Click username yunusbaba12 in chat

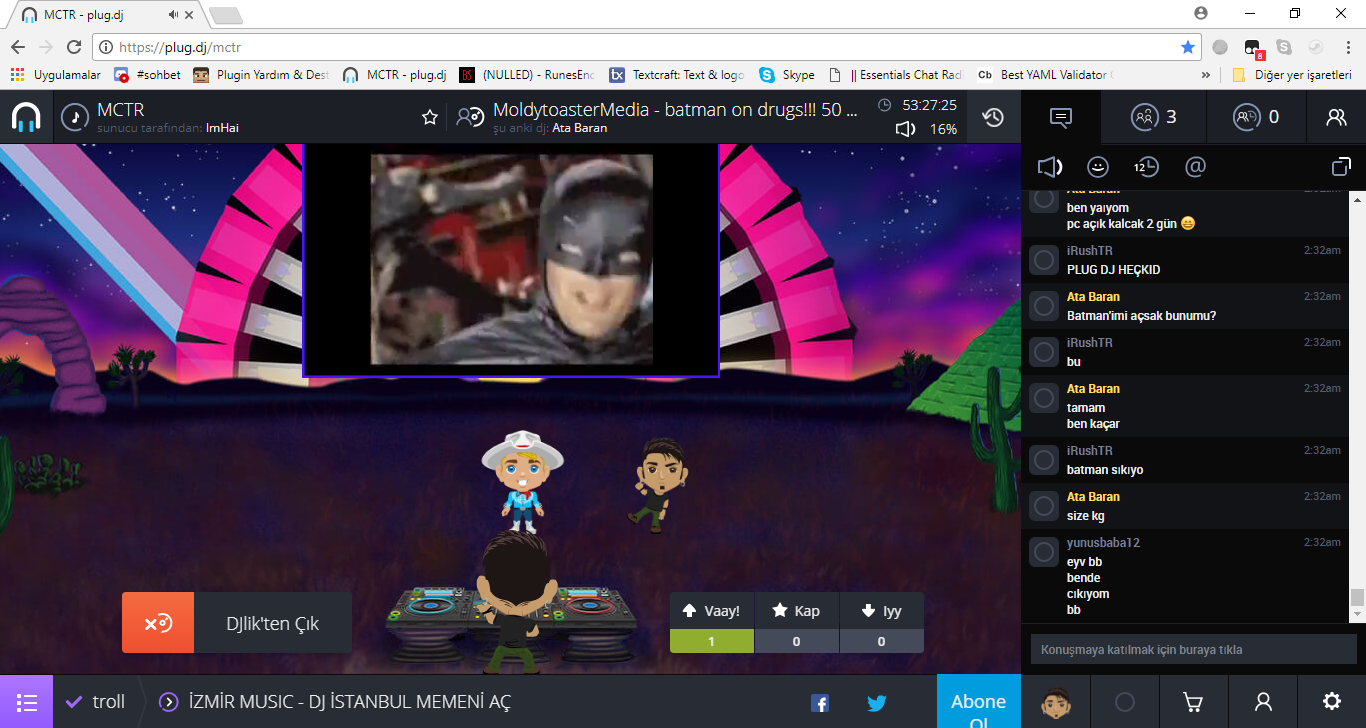click(1104, 543)
